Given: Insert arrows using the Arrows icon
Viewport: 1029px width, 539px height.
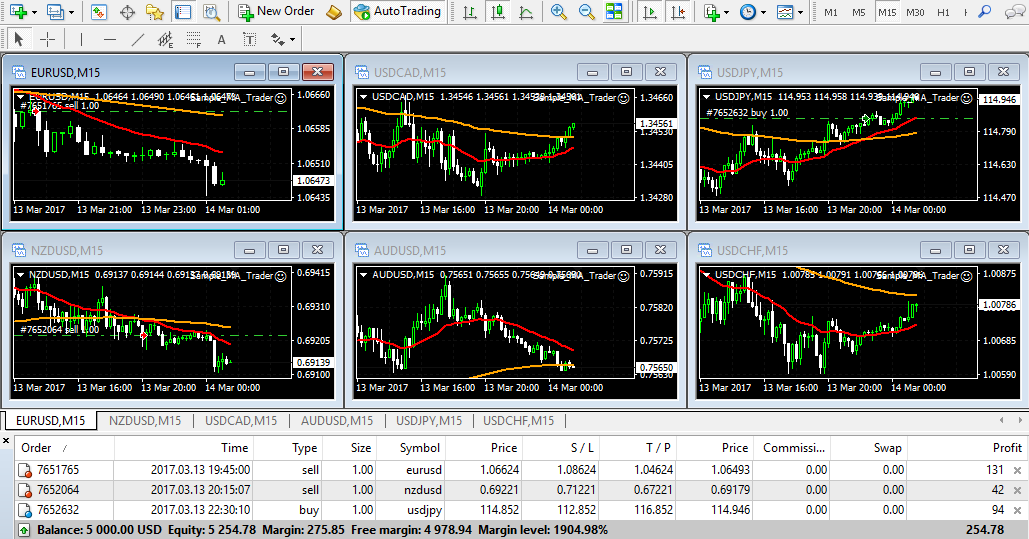Looking at the screenshot, I should pos(278,39).
